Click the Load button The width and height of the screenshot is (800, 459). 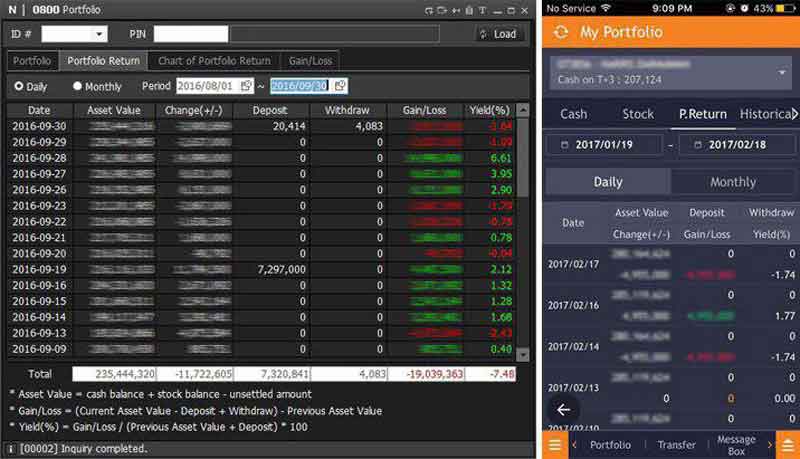tap(497, 34)
